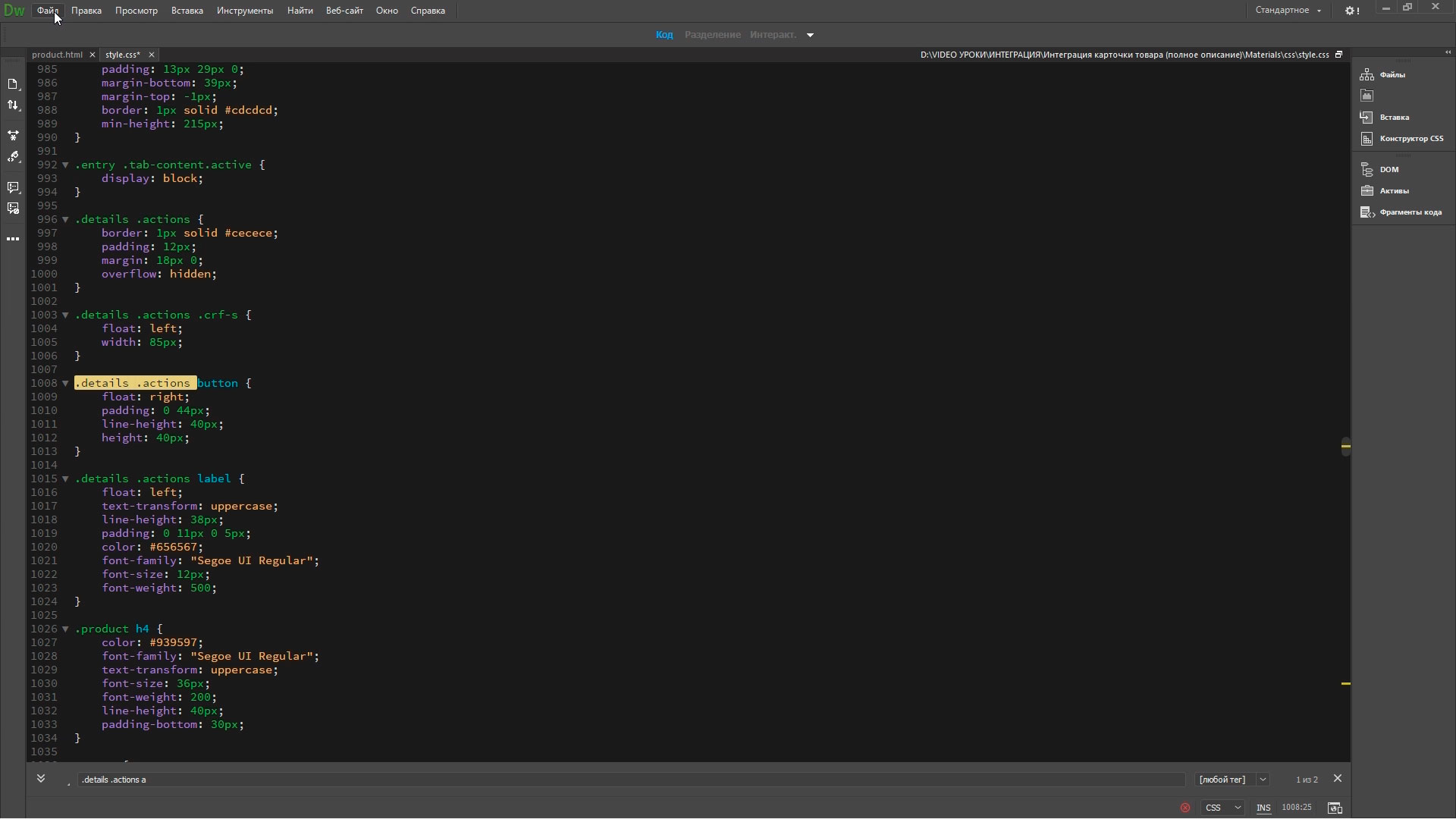Screen dimensions: 1456x819
Task: Open the DOM panel icon
Action: pyautogui.click(x=1367, y=169)
